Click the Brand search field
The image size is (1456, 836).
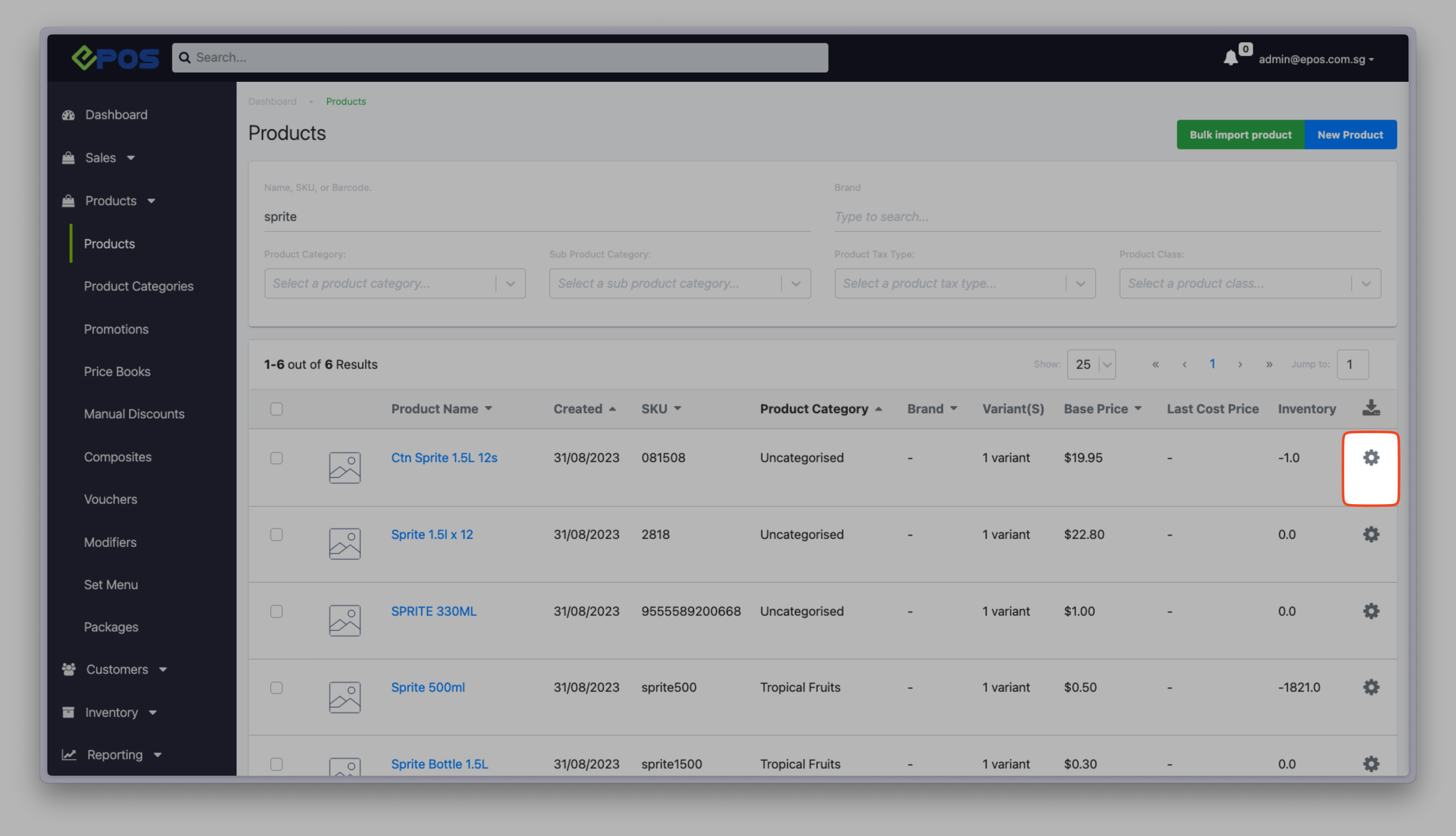pyautogui.click(x=1108, y=217)
